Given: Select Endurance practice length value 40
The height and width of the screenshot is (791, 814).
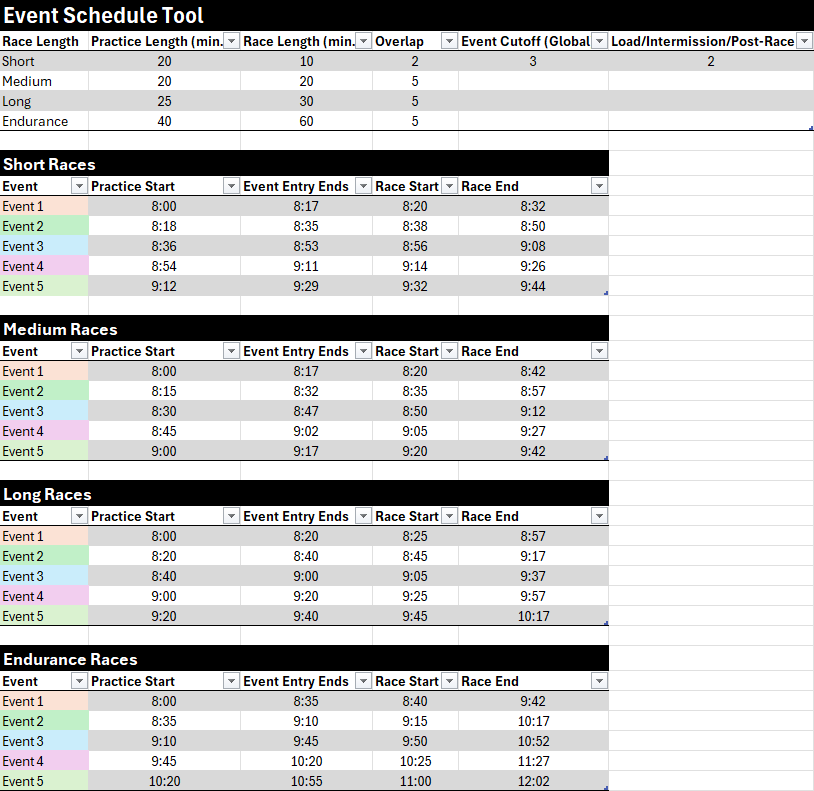Looking at the screenshot, I should [165, 121].
